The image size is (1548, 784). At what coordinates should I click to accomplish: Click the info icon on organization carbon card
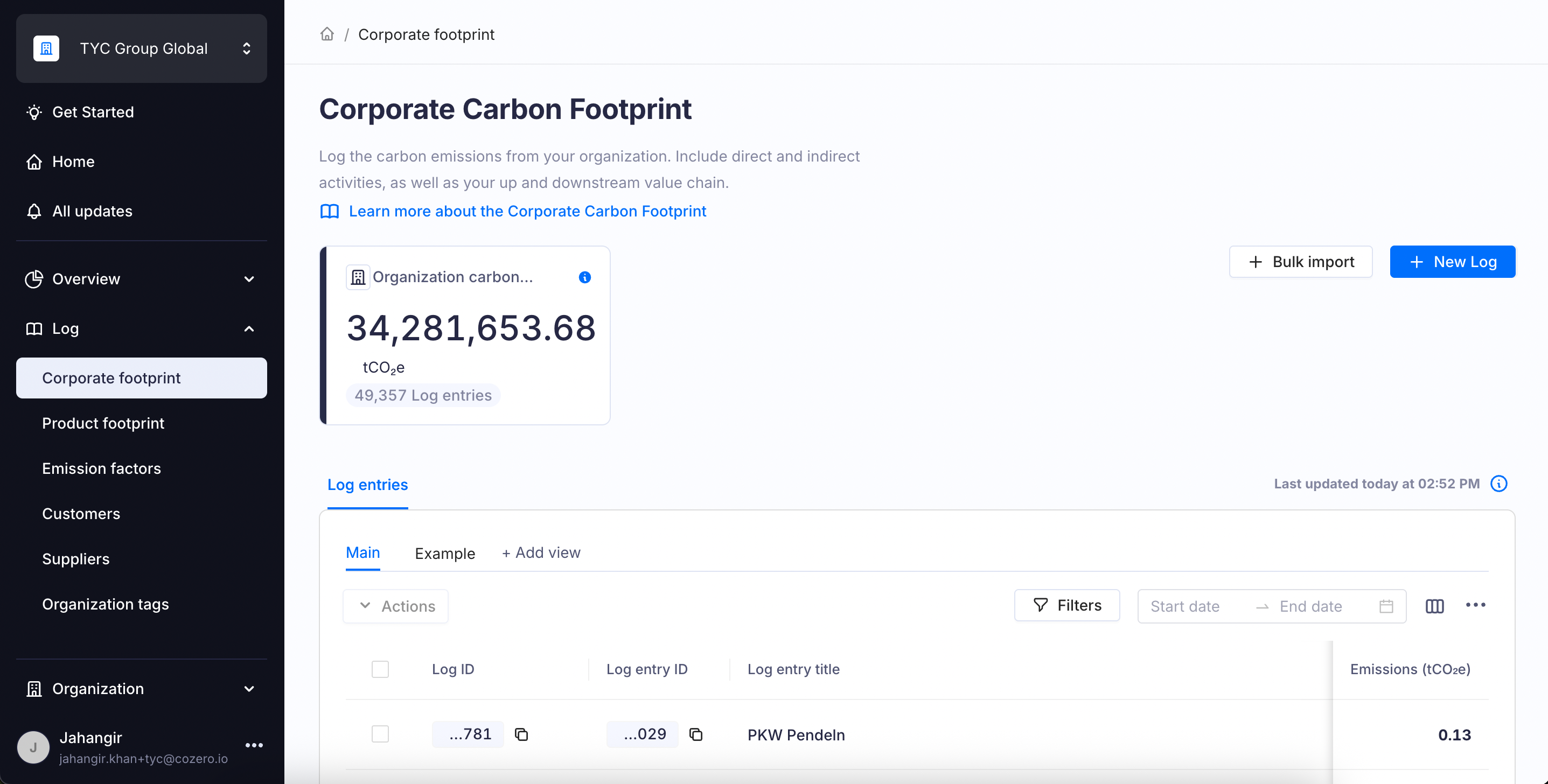584,277
